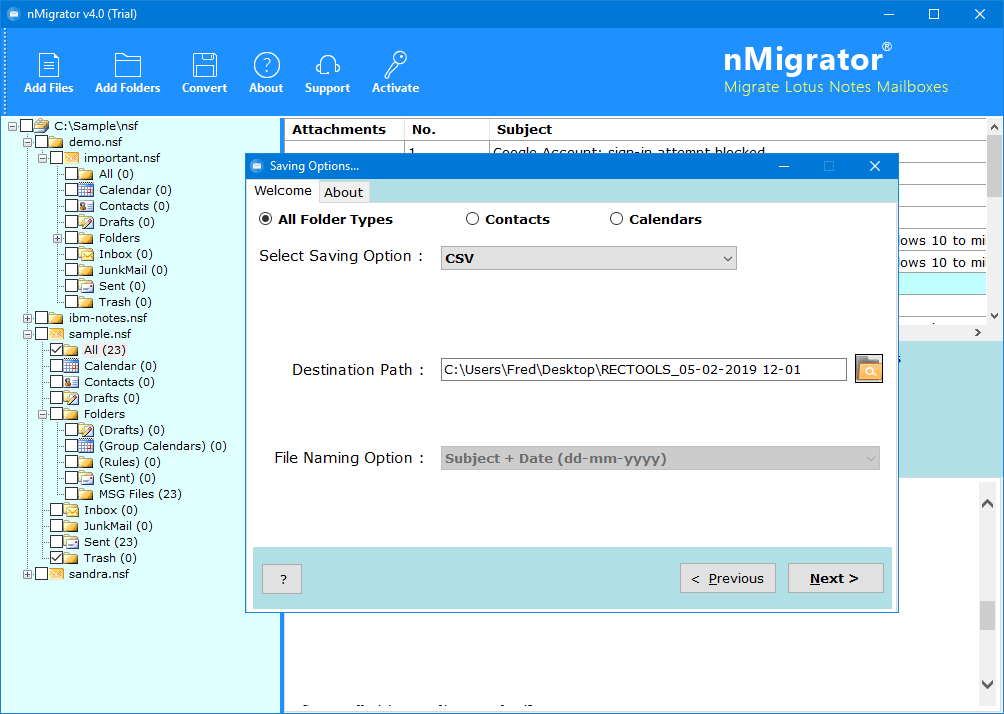Viewport: 1004px width, 714px height.
Task: Collapse the demo.nsf tree node
Action: pyautogui.click(x=28, y=142)
